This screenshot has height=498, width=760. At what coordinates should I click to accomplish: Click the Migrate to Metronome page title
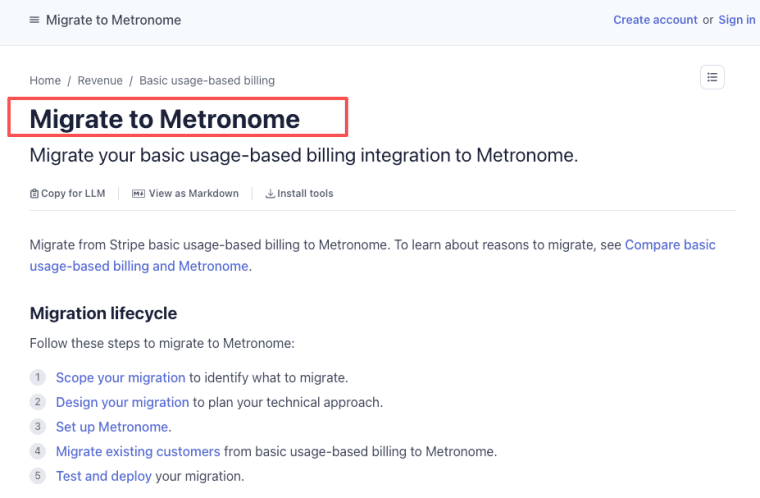(165, 119)
